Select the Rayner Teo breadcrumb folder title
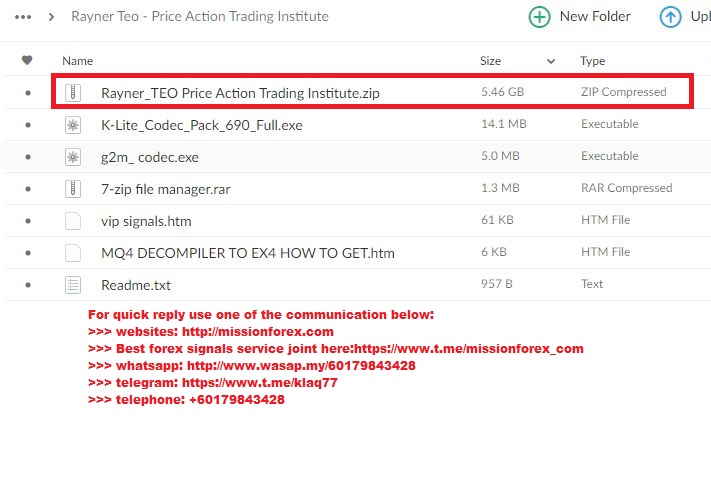The width and height of the screenshot is (711, 481). [x=200, y=17]
